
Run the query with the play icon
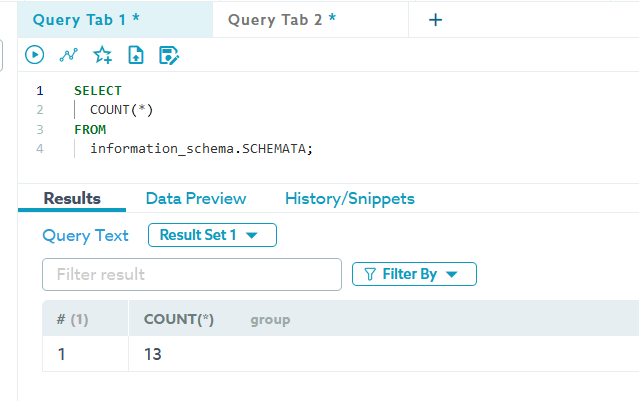pyautogui.click(x=35, y=55)
